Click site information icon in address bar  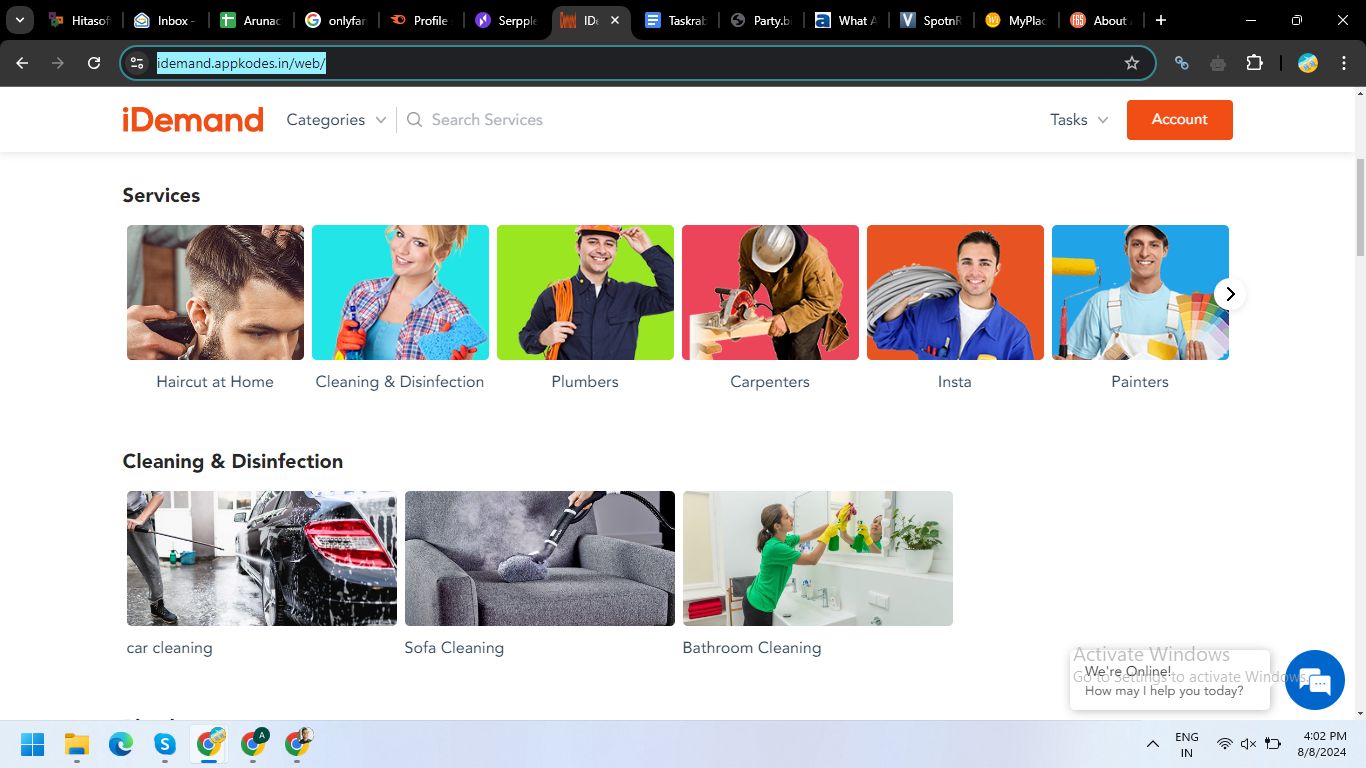[x=138, y=63]
